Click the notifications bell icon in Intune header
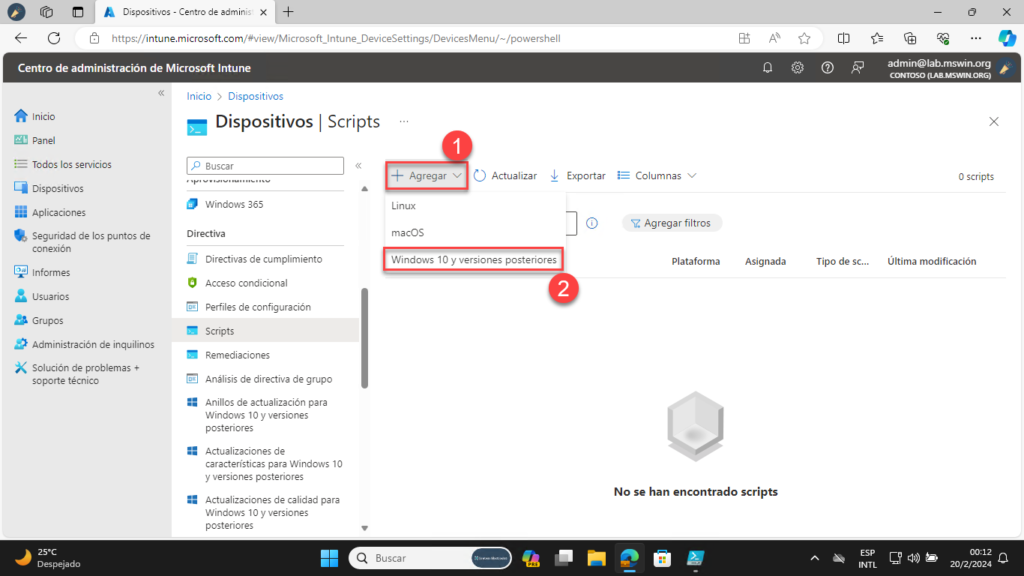The width and height of the screenshot is (1024, 576). click(x=768, y=68)
